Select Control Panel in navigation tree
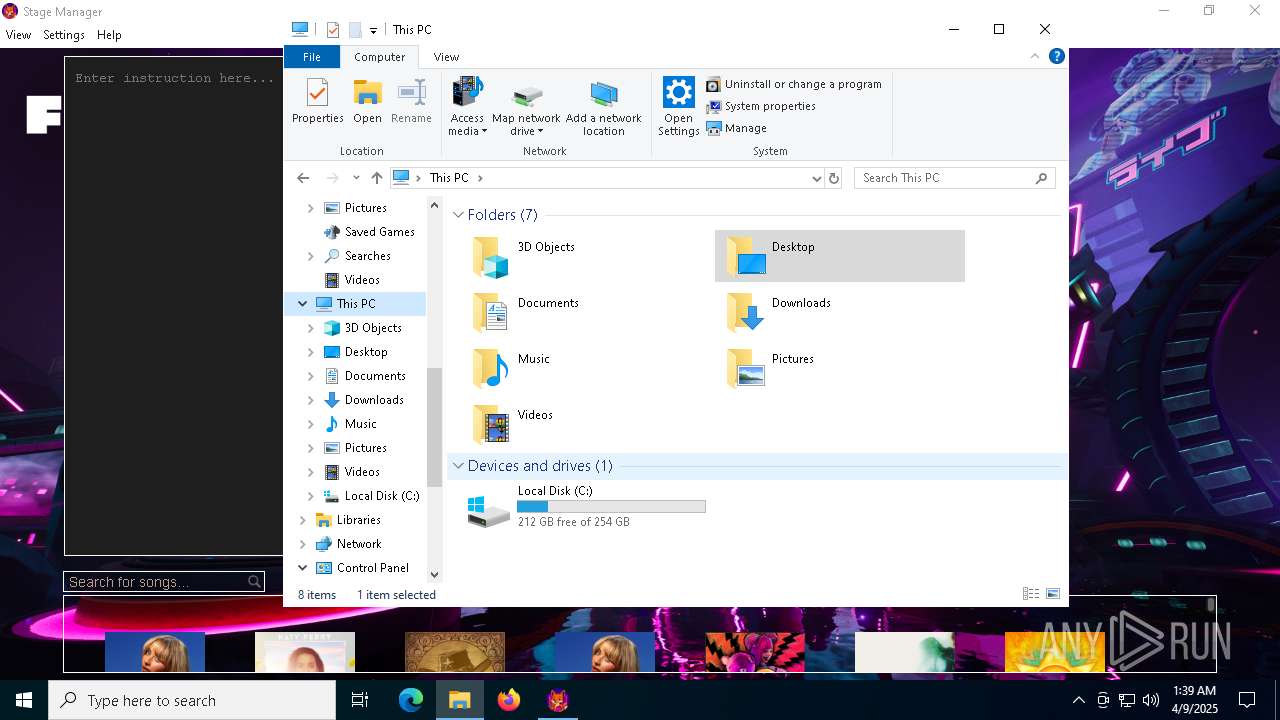This screenshot has height=720, width=1280. 372,568
